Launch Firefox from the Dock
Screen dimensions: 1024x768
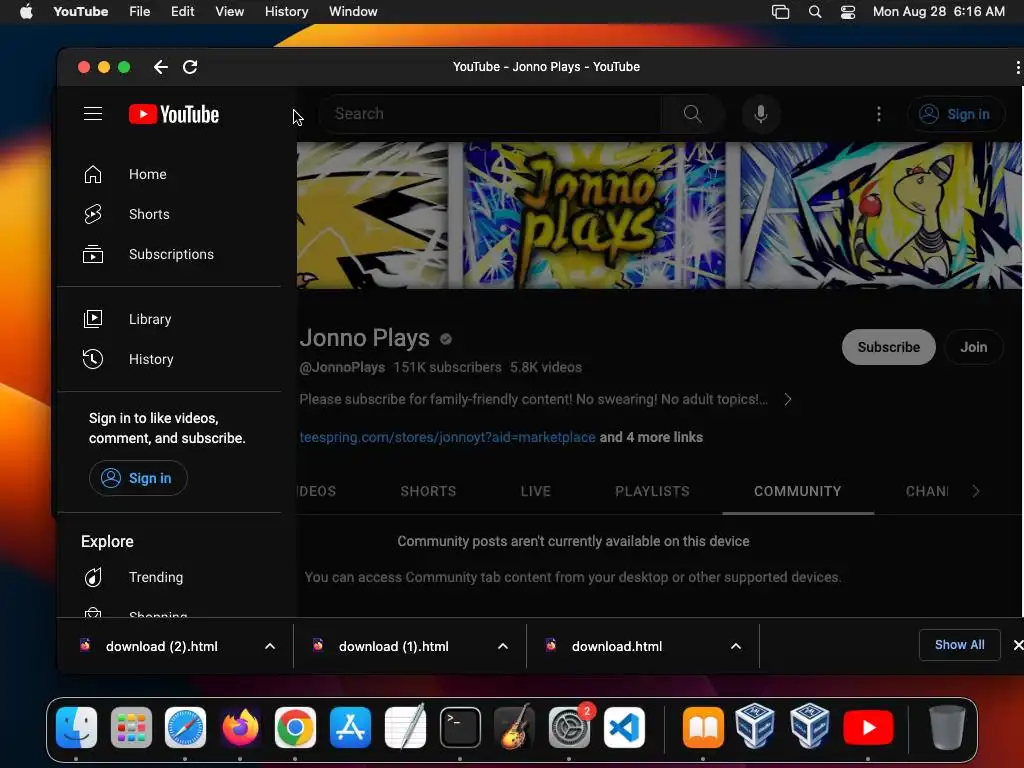pos(240,727)
